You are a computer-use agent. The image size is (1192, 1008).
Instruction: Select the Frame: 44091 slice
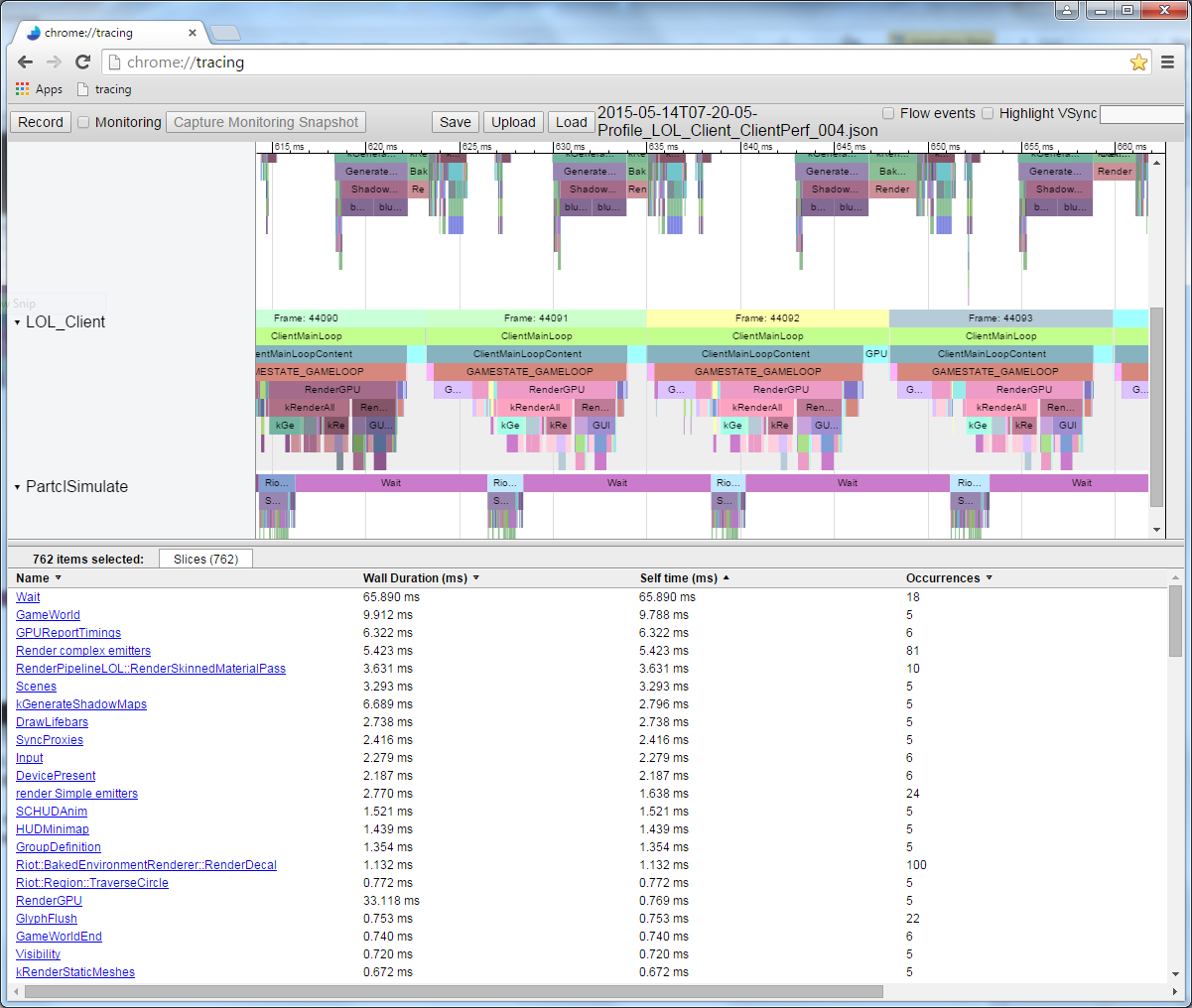point(536,318)
